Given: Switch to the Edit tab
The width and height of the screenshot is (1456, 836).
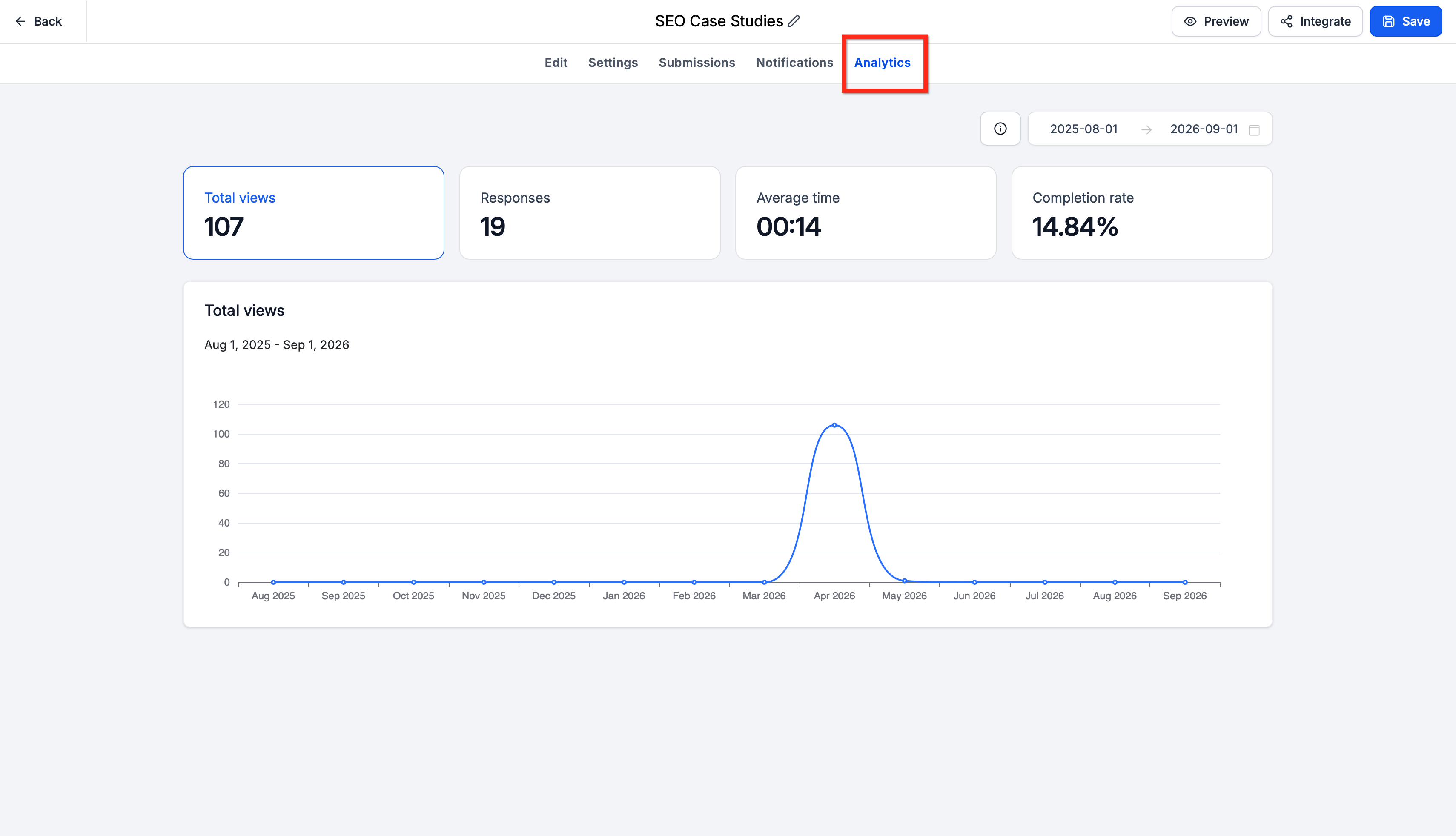Looking at the screenshot, I should tap(556, 63).
